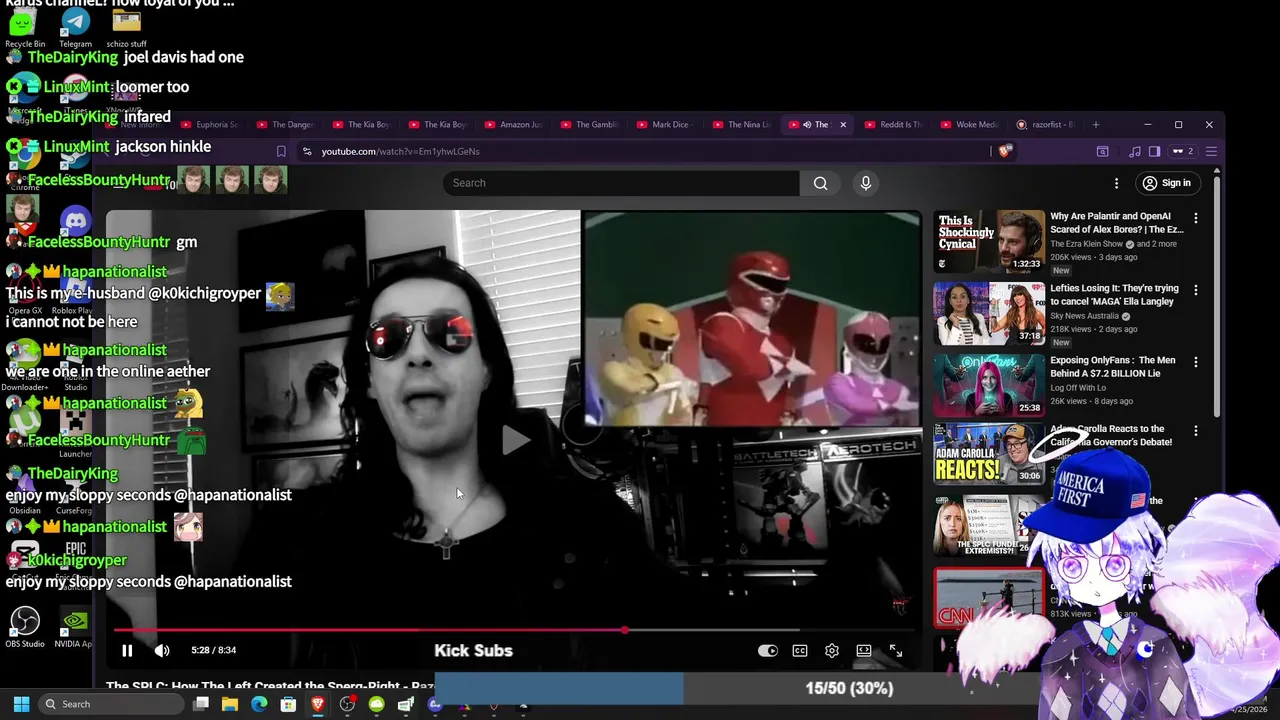Open Task View in the taskbar
1280x720 pixels.
201,704
